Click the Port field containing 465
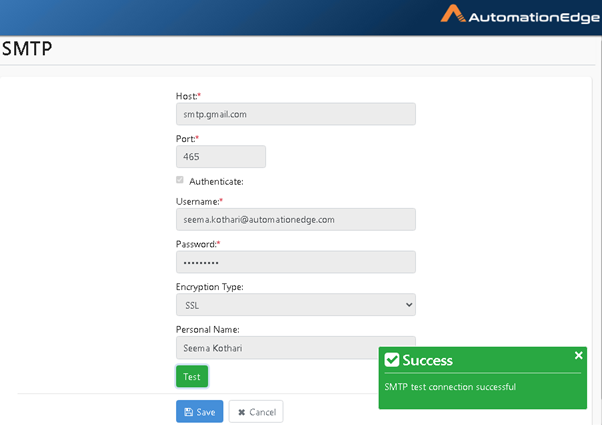Screen dimensions: 602x425 221,157
